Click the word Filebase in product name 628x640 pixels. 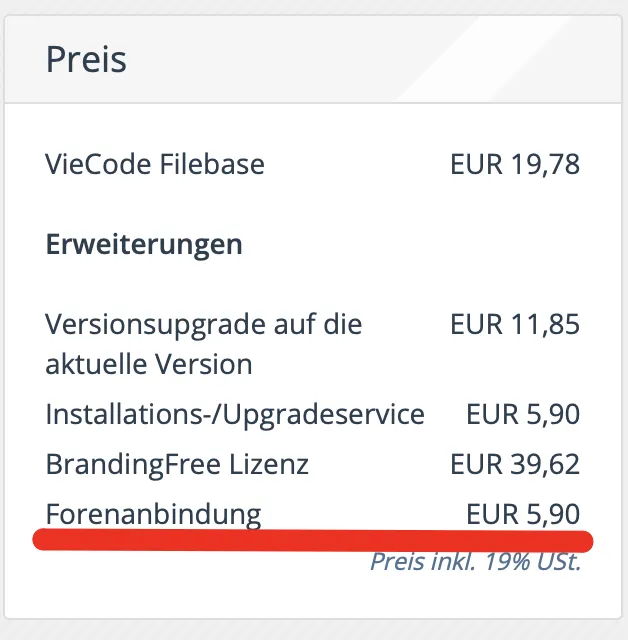click(212, 164)
